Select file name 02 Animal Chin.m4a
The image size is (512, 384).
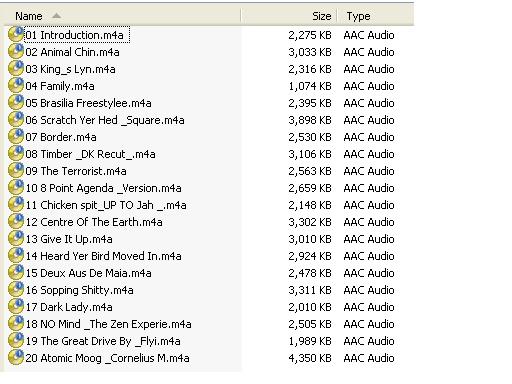tap(72, 52)
